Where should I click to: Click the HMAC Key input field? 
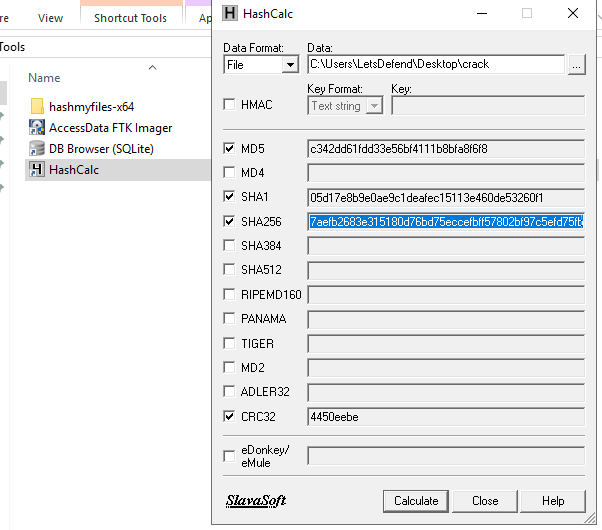pos(488,106)
